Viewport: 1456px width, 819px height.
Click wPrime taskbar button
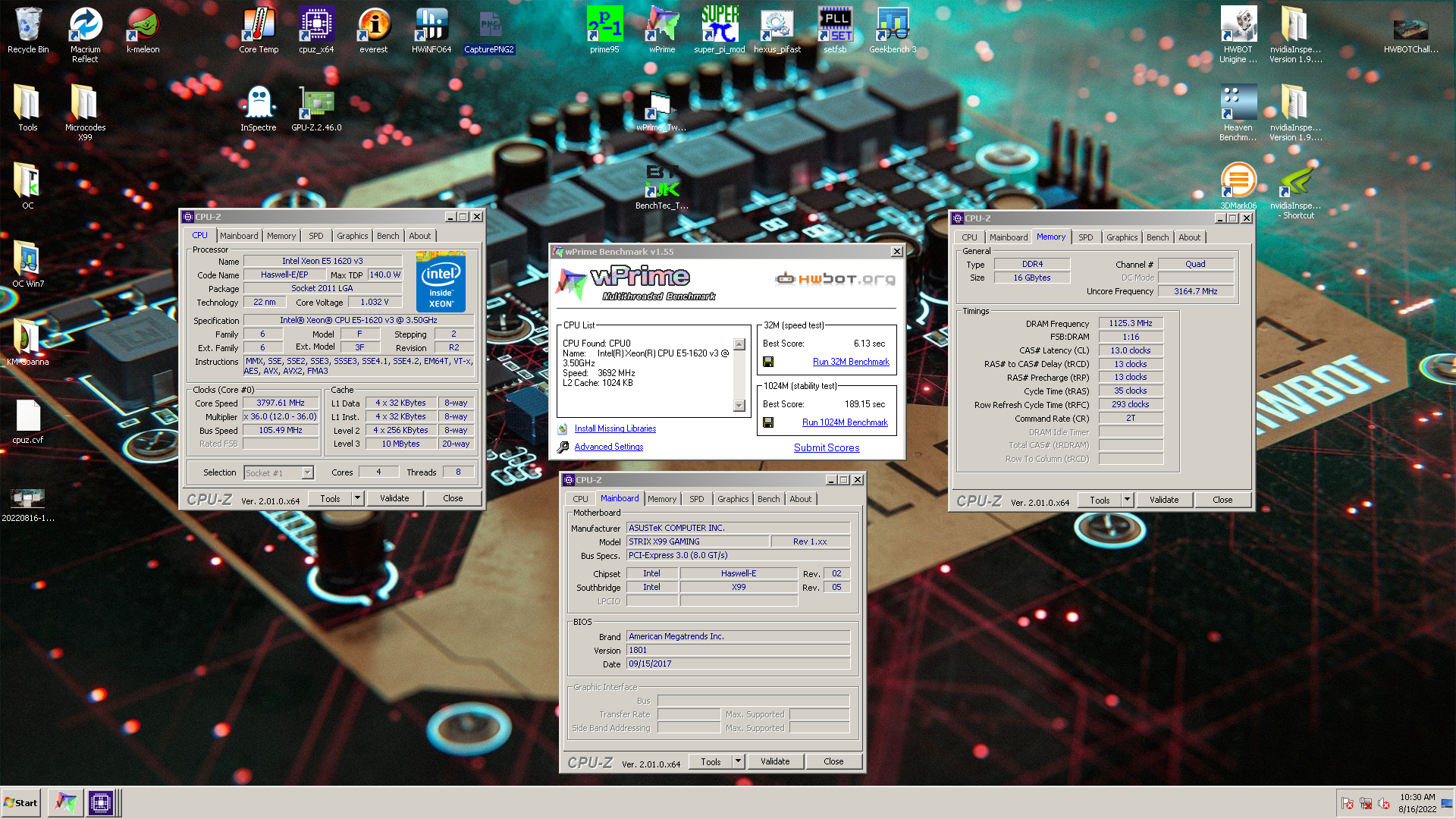66,802
